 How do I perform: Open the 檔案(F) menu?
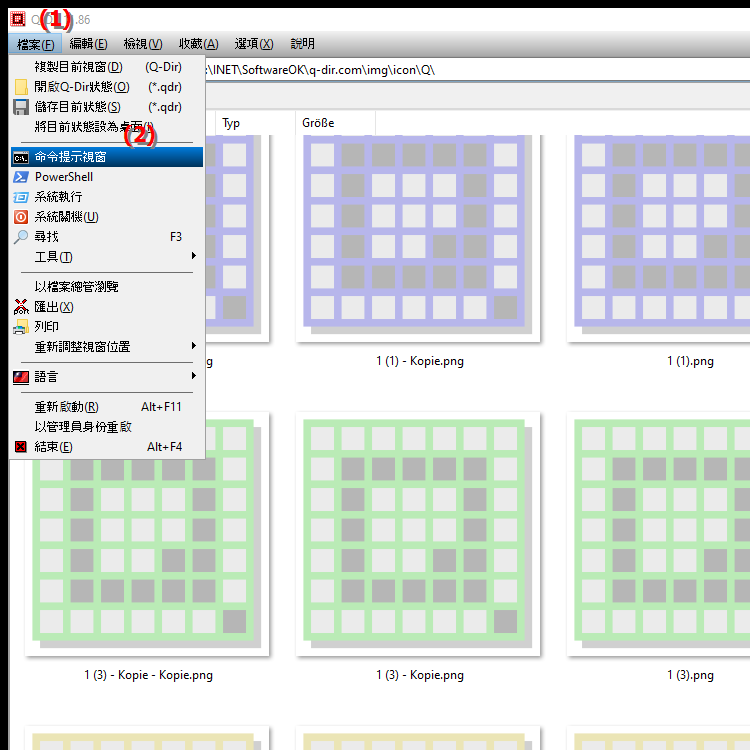[35, 44]
